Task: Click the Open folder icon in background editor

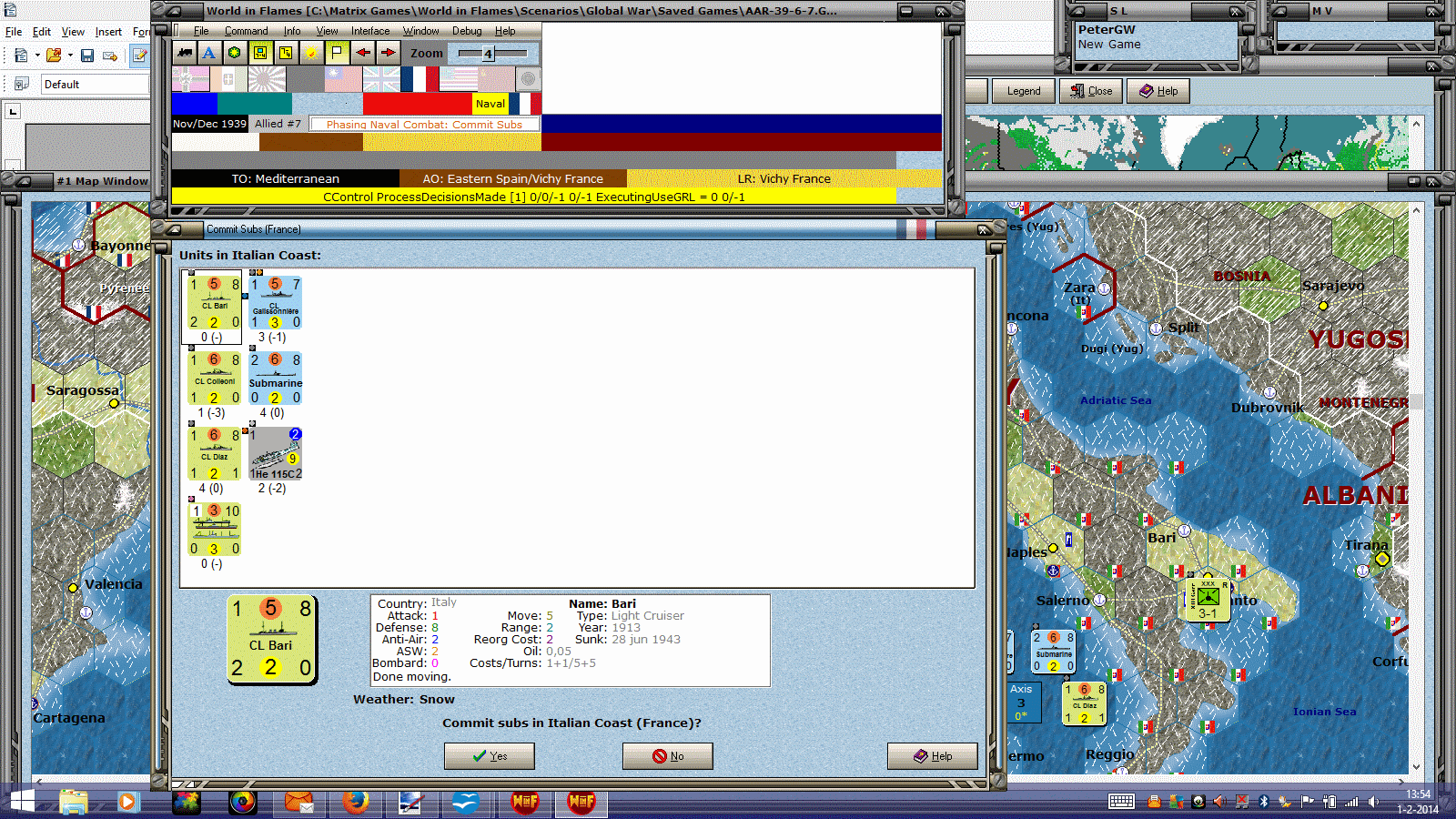Action: [54, 56]
